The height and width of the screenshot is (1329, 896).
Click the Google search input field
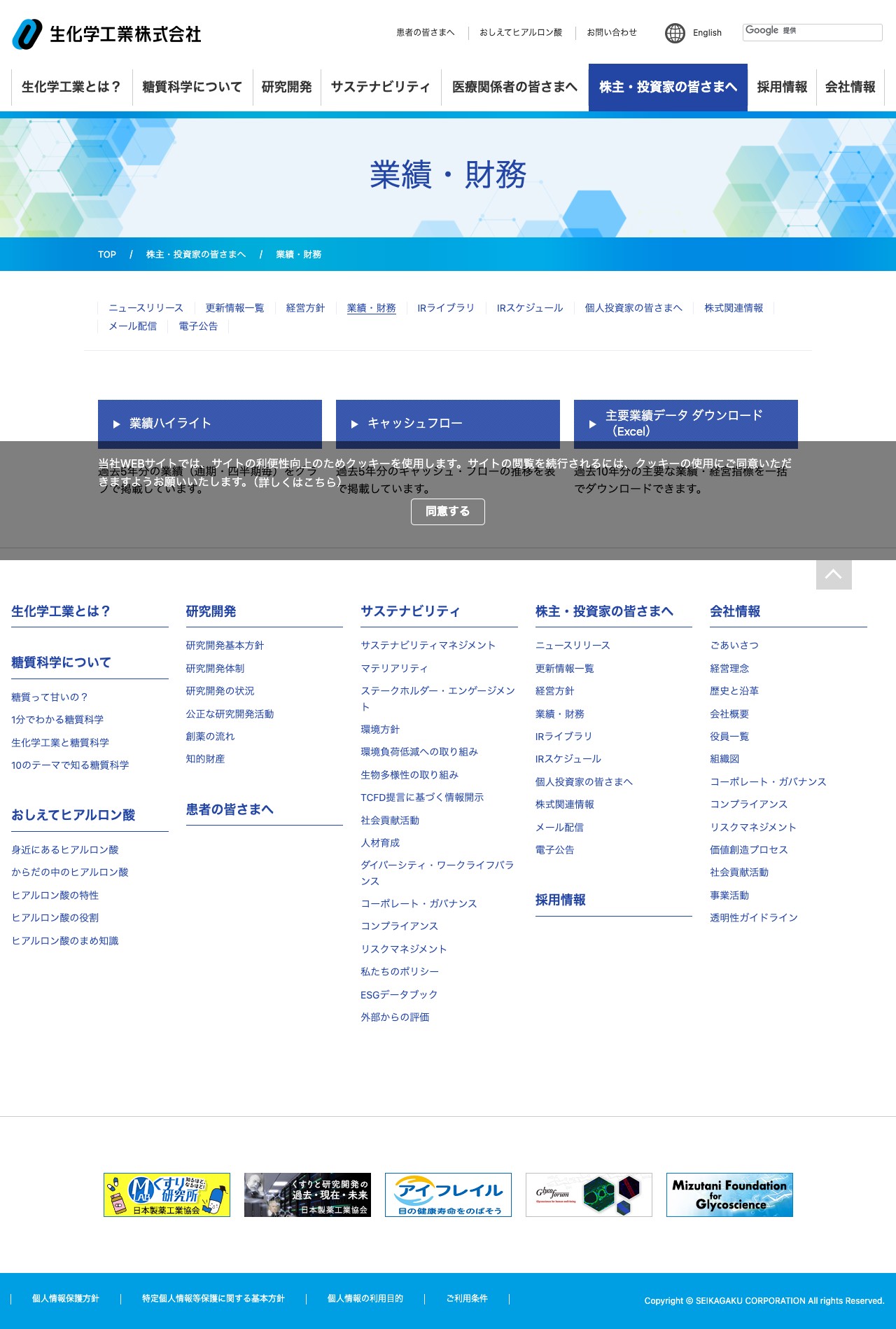[x=812, y=32]
